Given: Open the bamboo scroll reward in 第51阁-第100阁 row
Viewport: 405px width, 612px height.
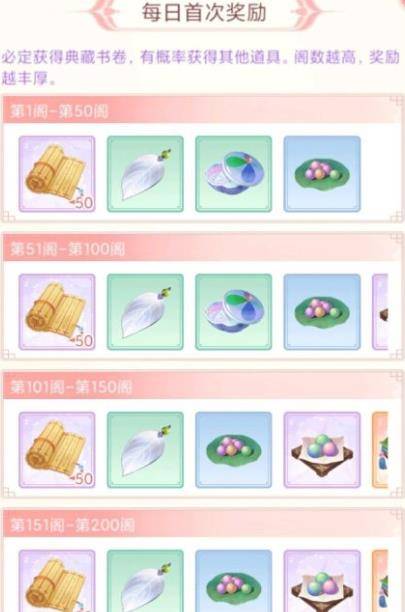Looking at the screenshot, I should [x=57, y=312].
